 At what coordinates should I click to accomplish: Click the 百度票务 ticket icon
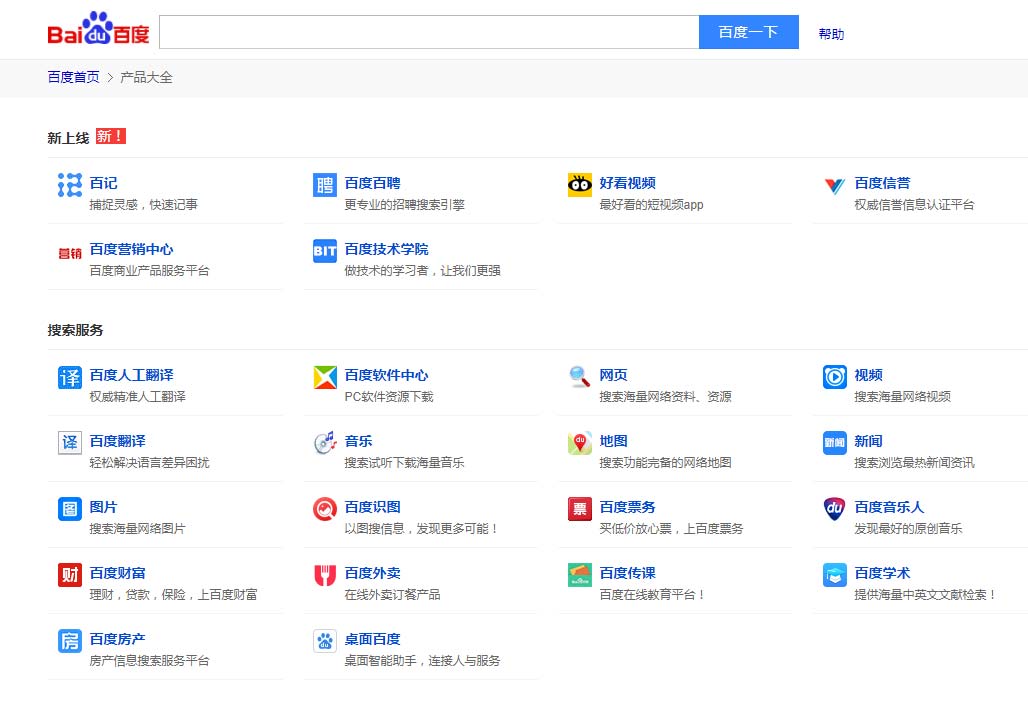580,509
